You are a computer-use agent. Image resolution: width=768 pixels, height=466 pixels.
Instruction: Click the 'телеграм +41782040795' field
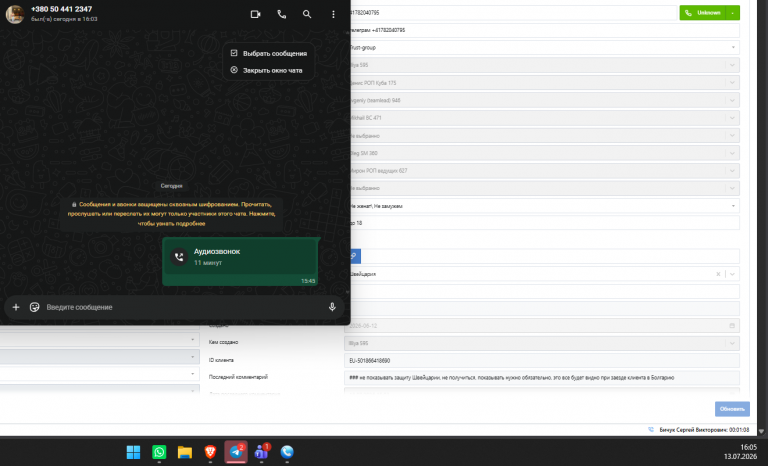click(543, 30)
